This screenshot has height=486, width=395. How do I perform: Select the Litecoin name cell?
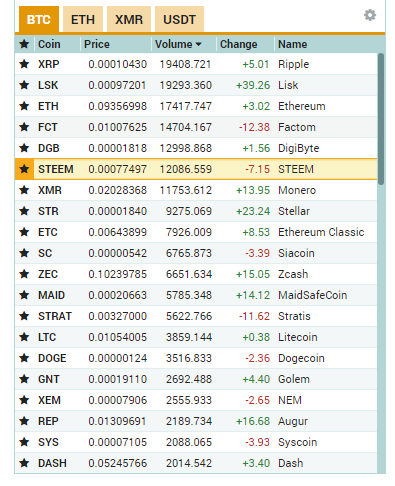[298, 337]
